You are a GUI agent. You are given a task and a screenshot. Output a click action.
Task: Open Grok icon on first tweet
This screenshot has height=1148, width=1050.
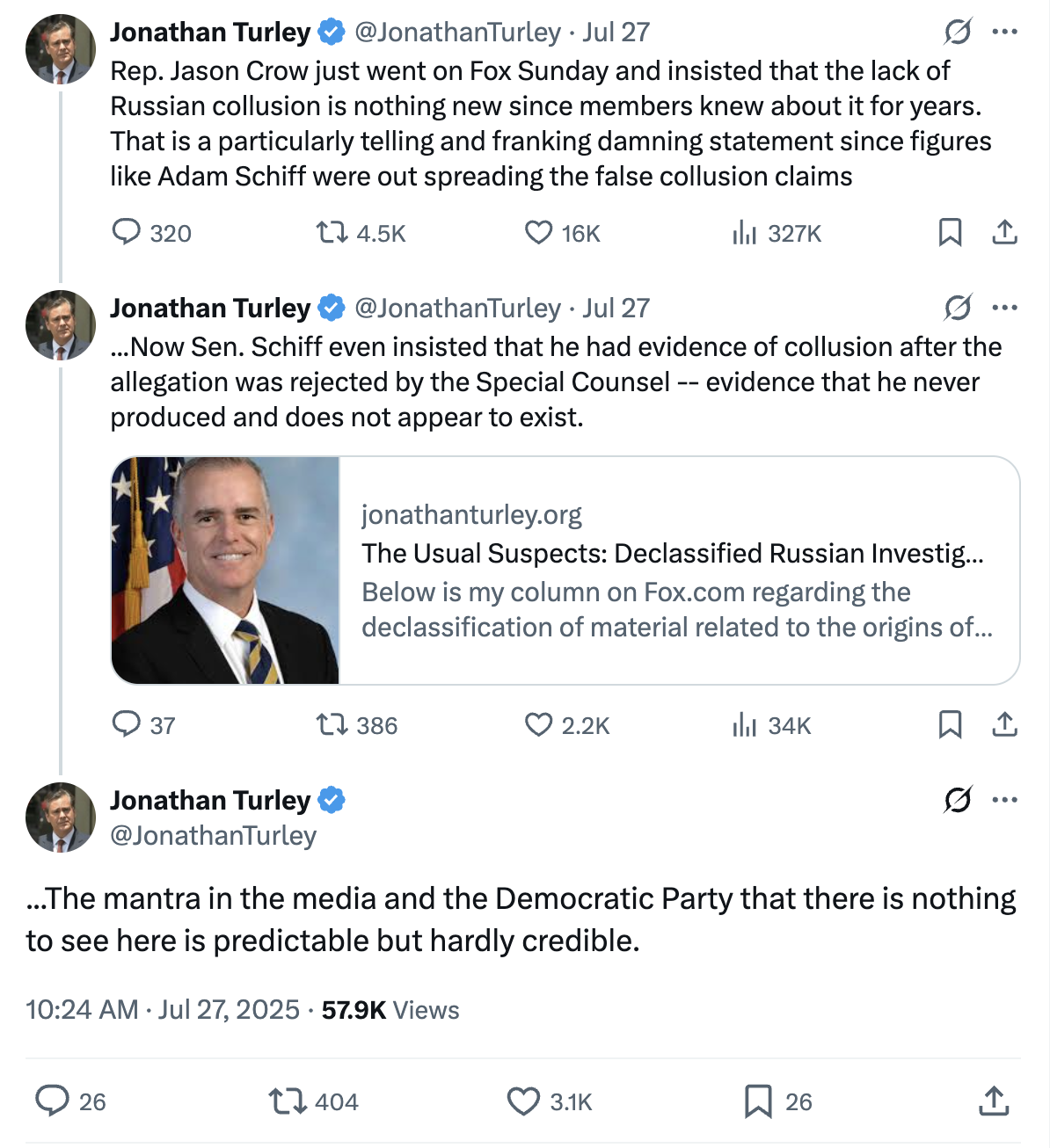[957, 33]
